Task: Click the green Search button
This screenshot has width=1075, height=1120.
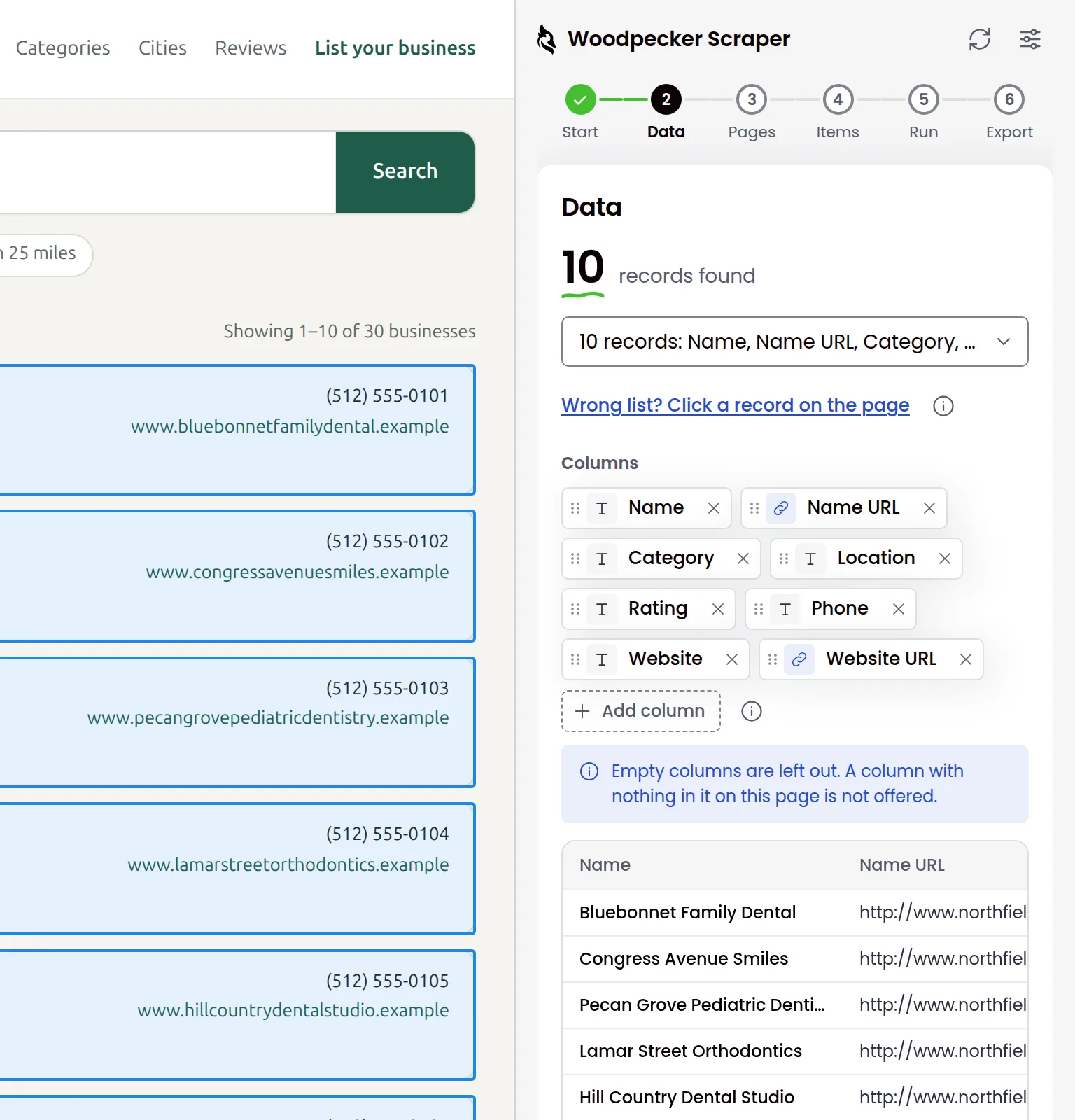Action: pos(405,171)
